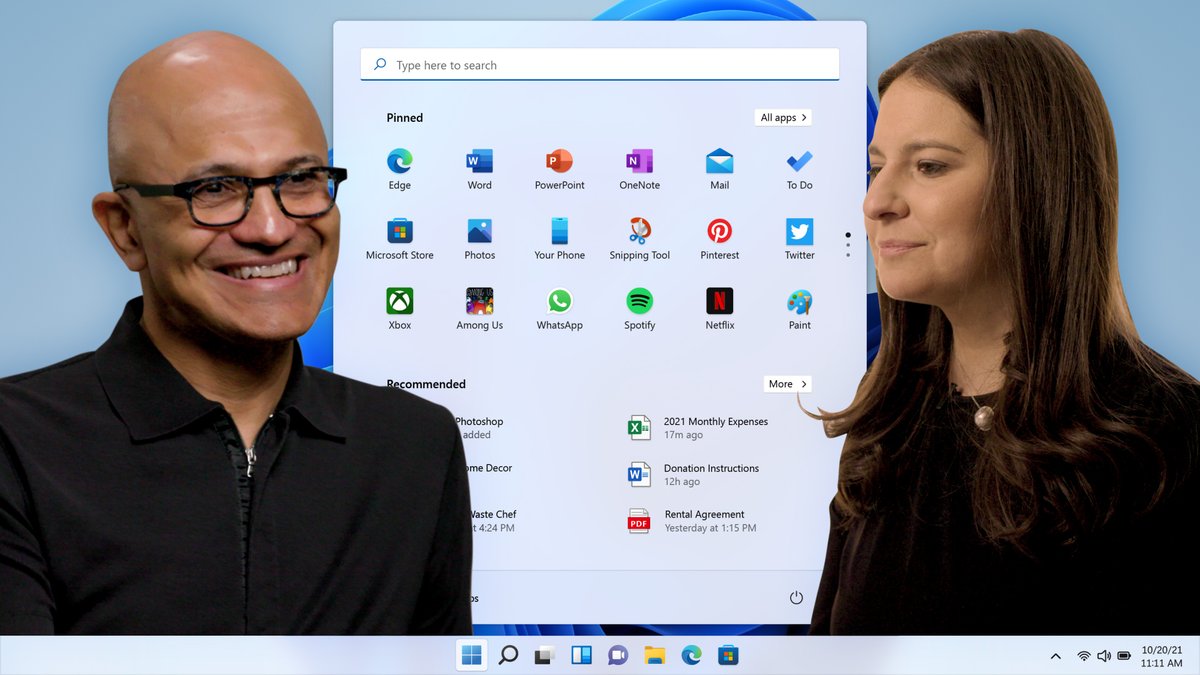Expand the All apps list
Image resolution: width=1200 pixels, height=675 pixels.
coord(783,117)
